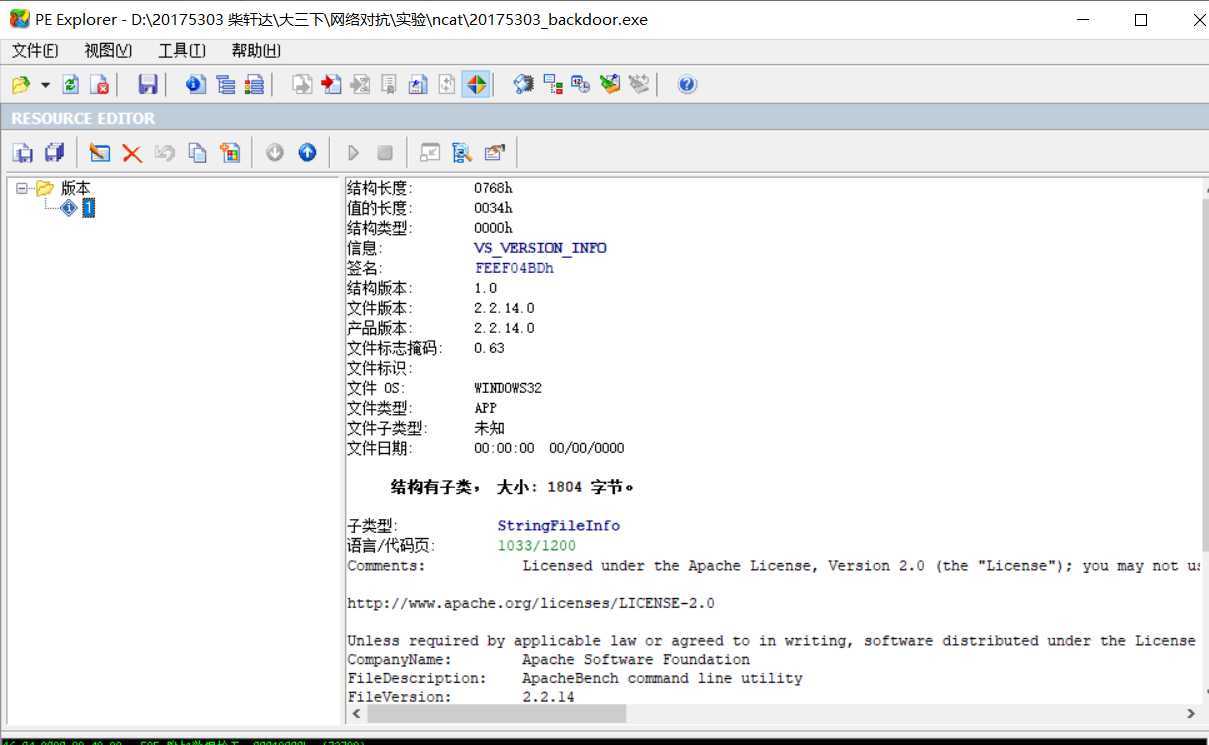Save the file with the floppy disk icon
This screenshot has height=745, width=1209.
click(148, 85)
